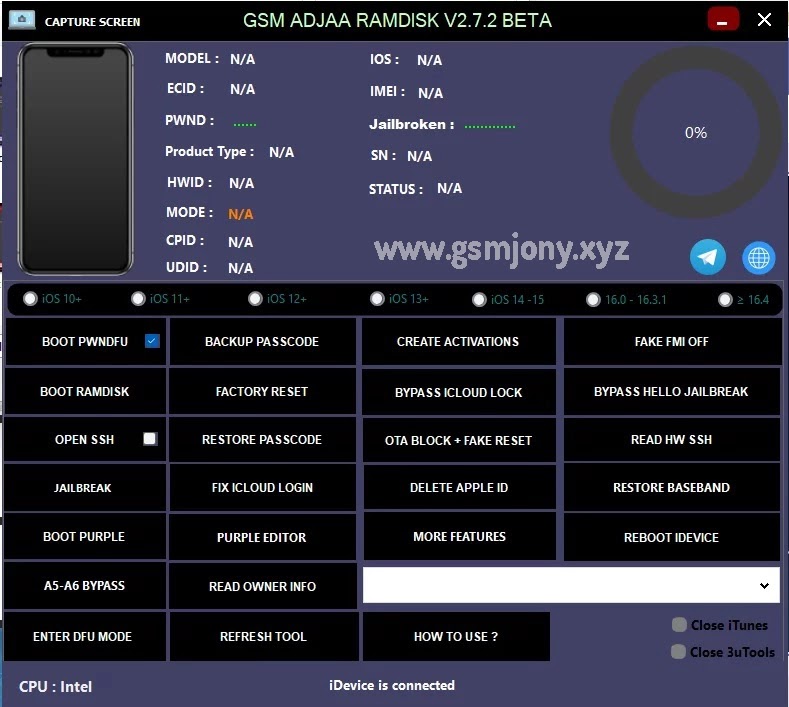The height and width of the screenshot is (707, 789).
Task: Click the 'CPU : Intel' status text
Action: pyautogui.click(x=55, y=687)
